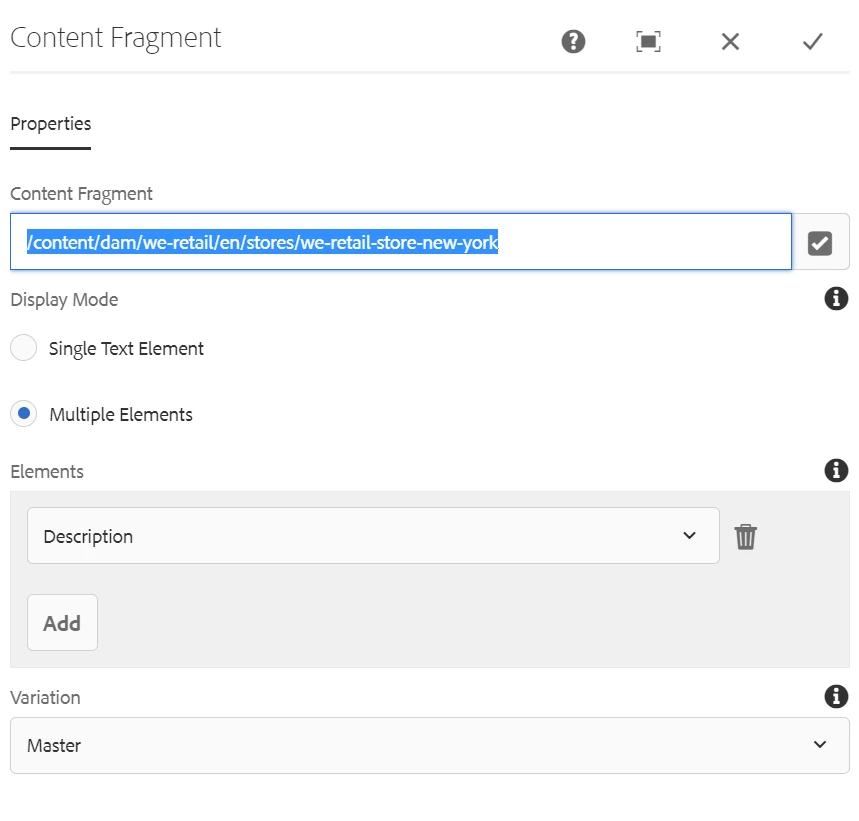
Task: Click the Description dropdown chevron arrow
Action: pos(689,536)
